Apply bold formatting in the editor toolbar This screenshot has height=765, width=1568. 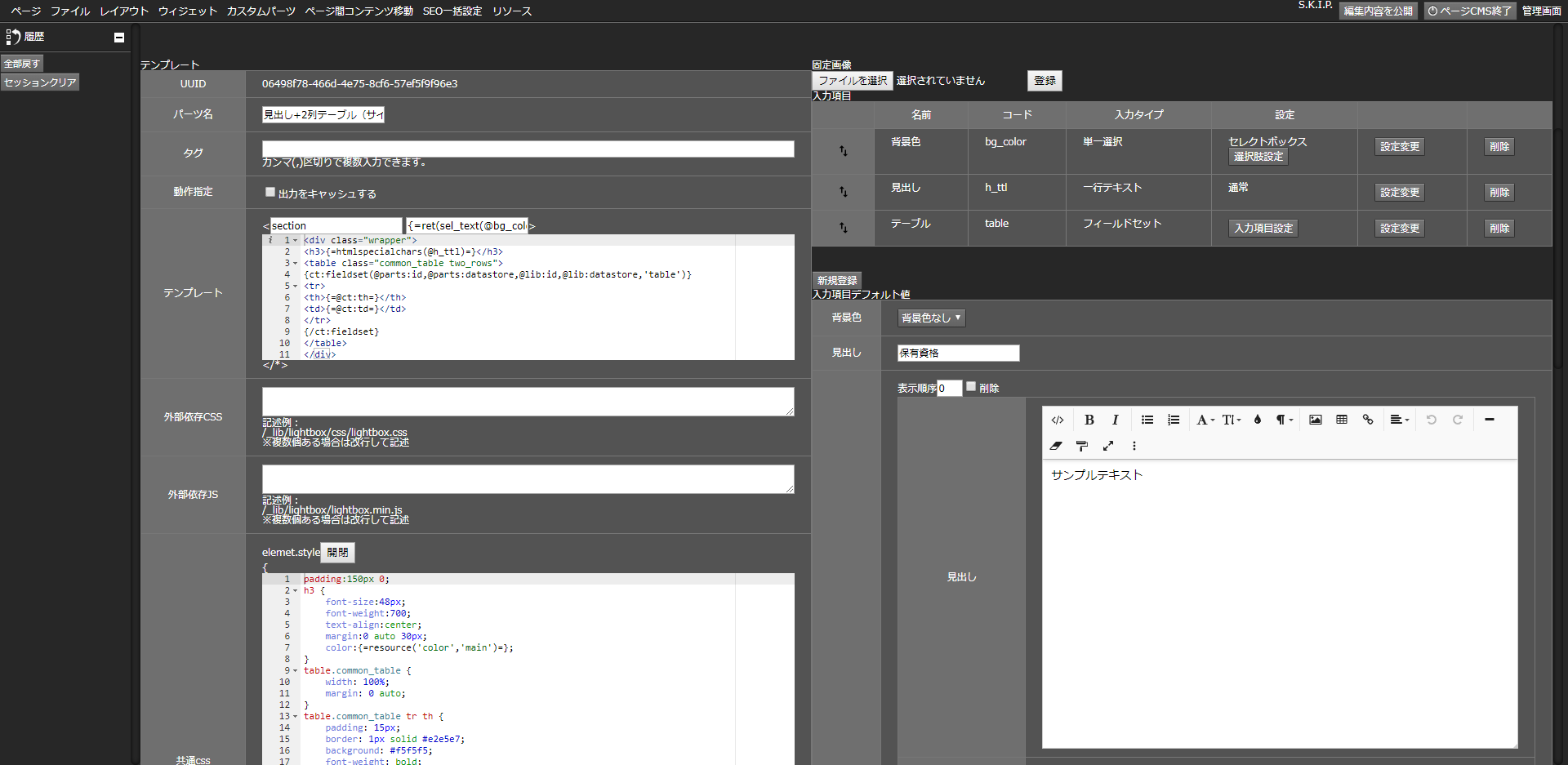pyautogui.click(x=1089, y=420)
